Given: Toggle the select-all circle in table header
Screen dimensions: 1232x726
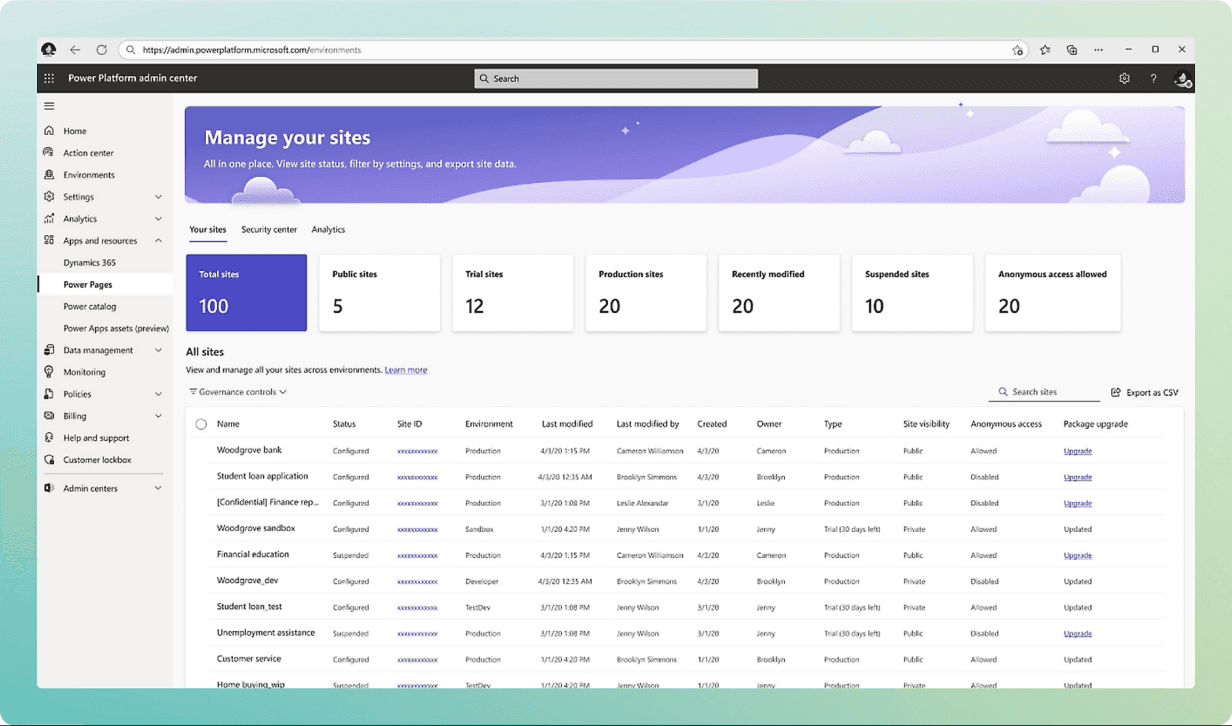Looking at the screenshot, I should coord(201,424).
